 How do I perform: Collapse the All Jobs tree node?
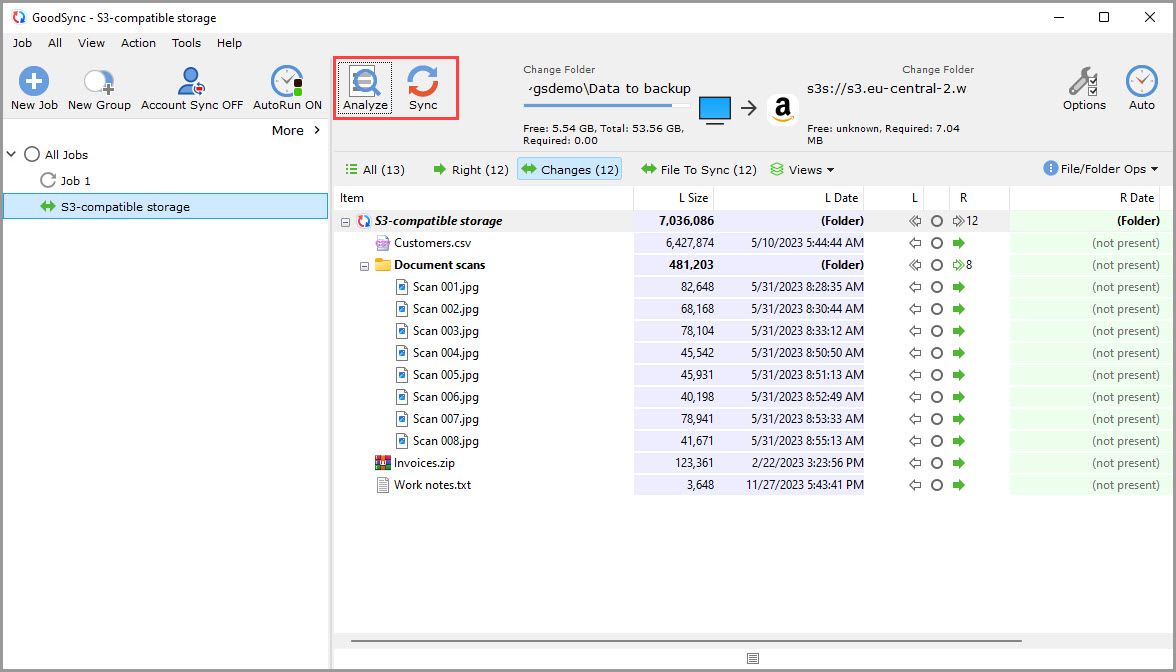click(11, 154)
